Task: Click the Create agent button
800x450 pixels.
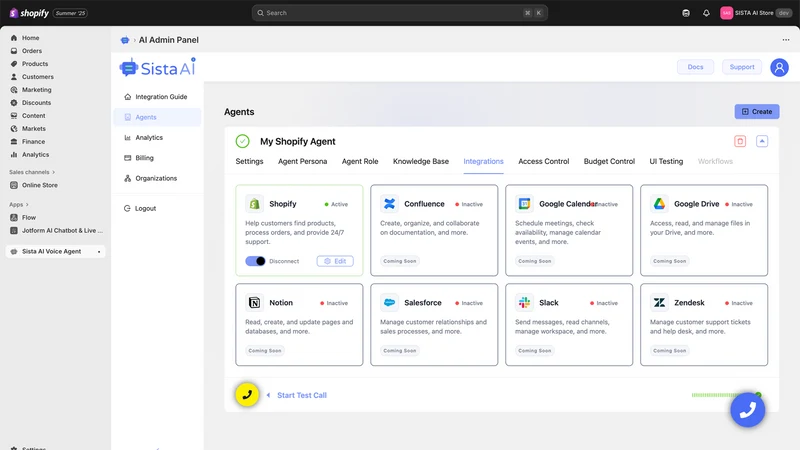Action: [757, 112]
